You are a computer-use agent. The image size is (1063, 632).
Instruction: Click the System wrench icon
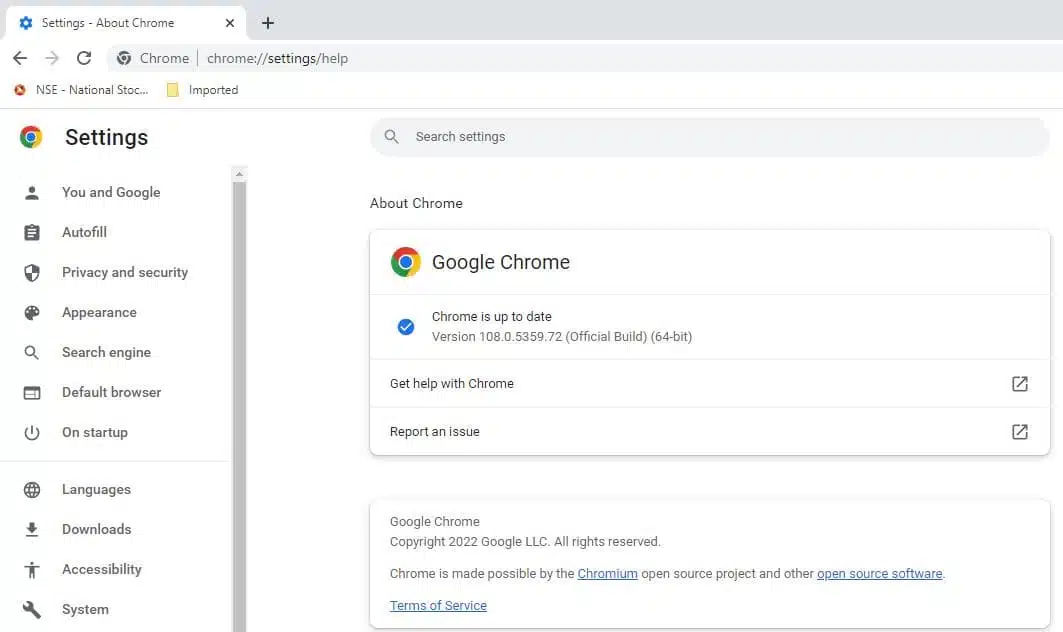tap(32, 610)
